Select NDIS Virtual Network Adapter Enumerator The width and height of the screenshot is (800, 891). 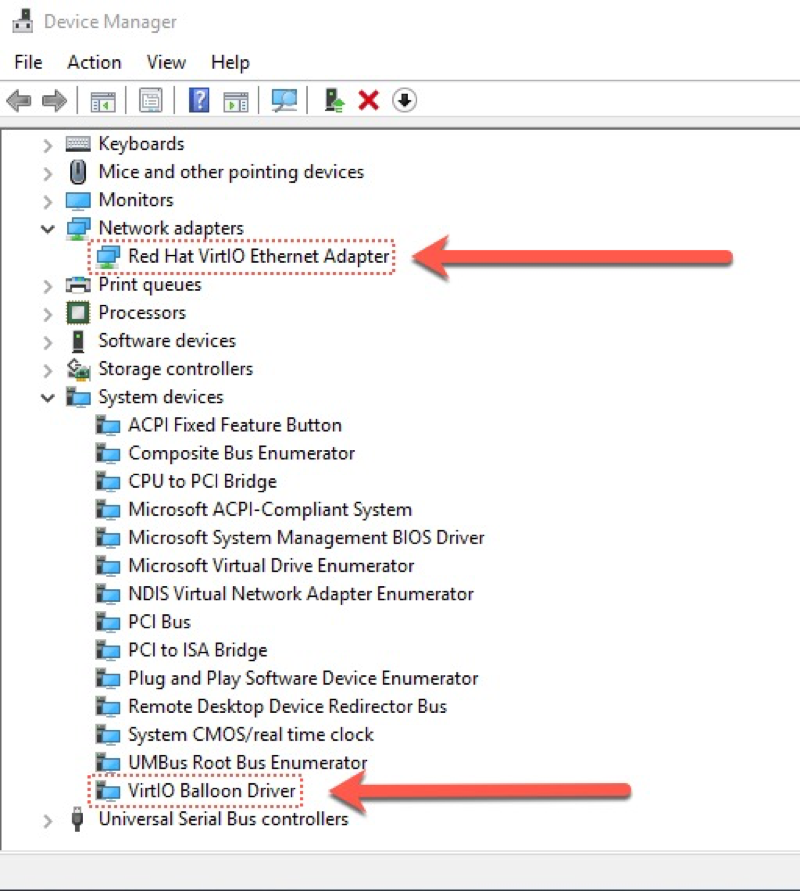coord(301,594)
